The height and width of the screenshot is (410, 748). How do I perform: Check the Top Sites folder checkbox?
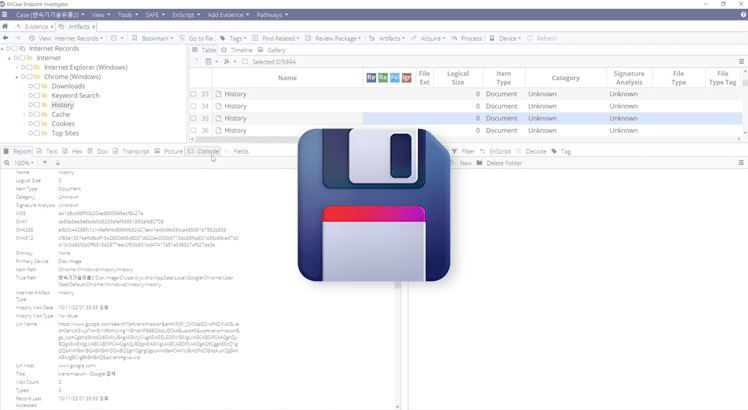(37, 133)
